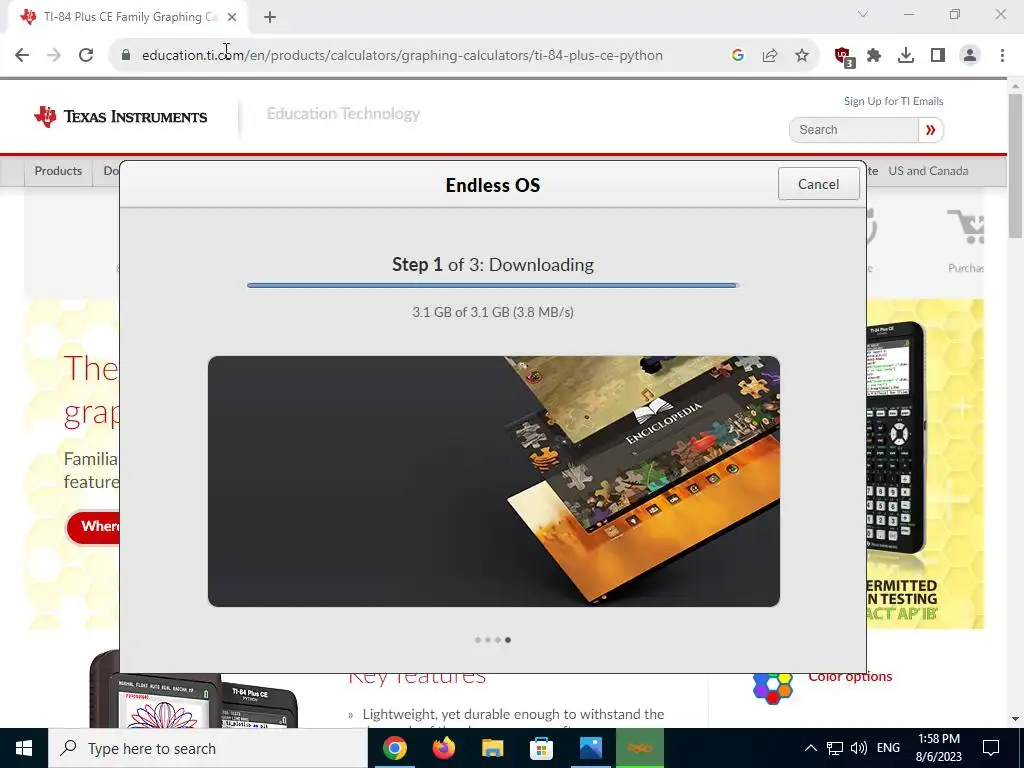This screenshot has height=768, width=1024.
Task: Share this page icon
Action: (770, 55)
